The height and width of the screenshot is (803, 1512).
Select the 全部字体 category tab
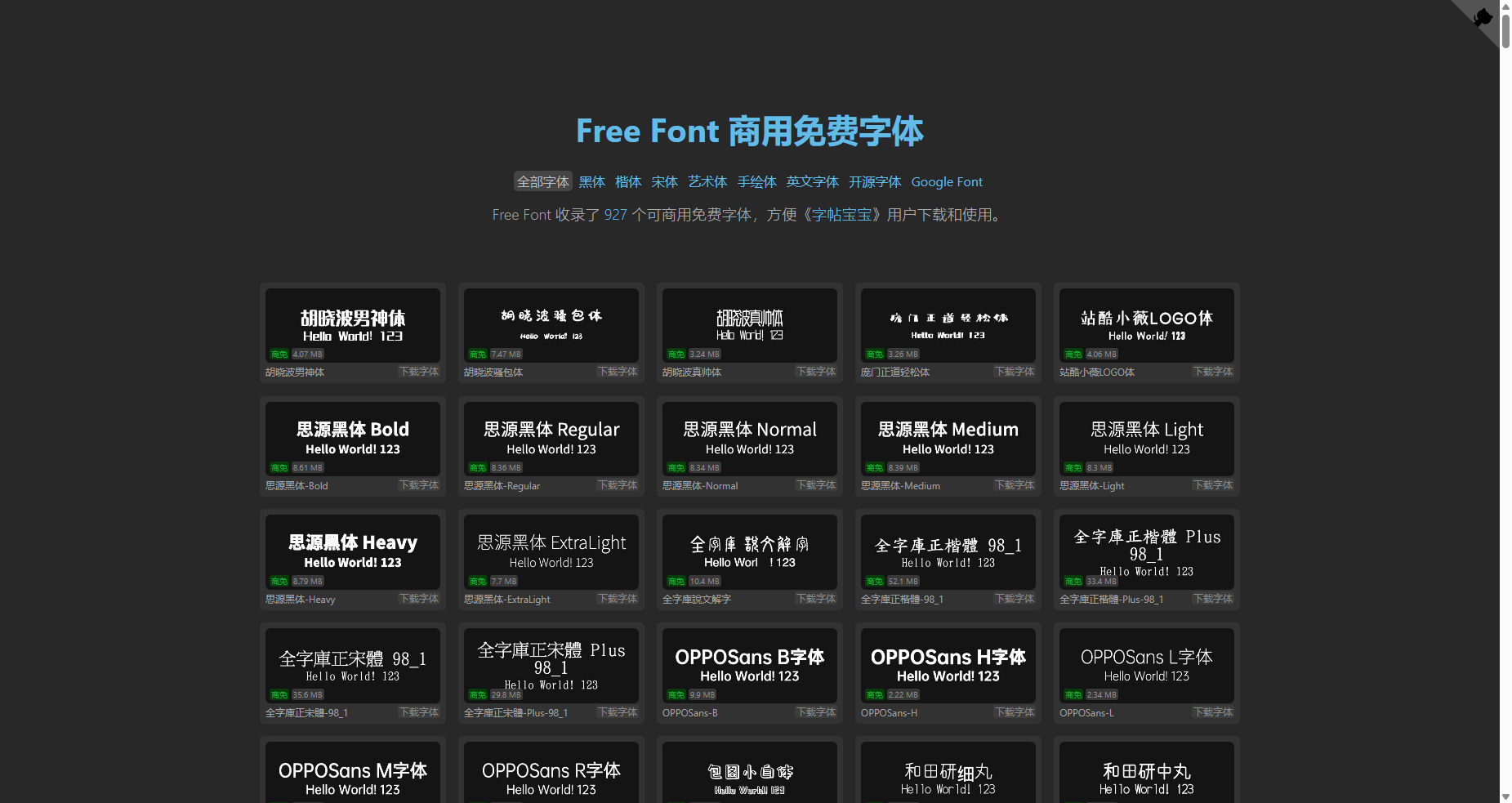click(x=542, y=181)
